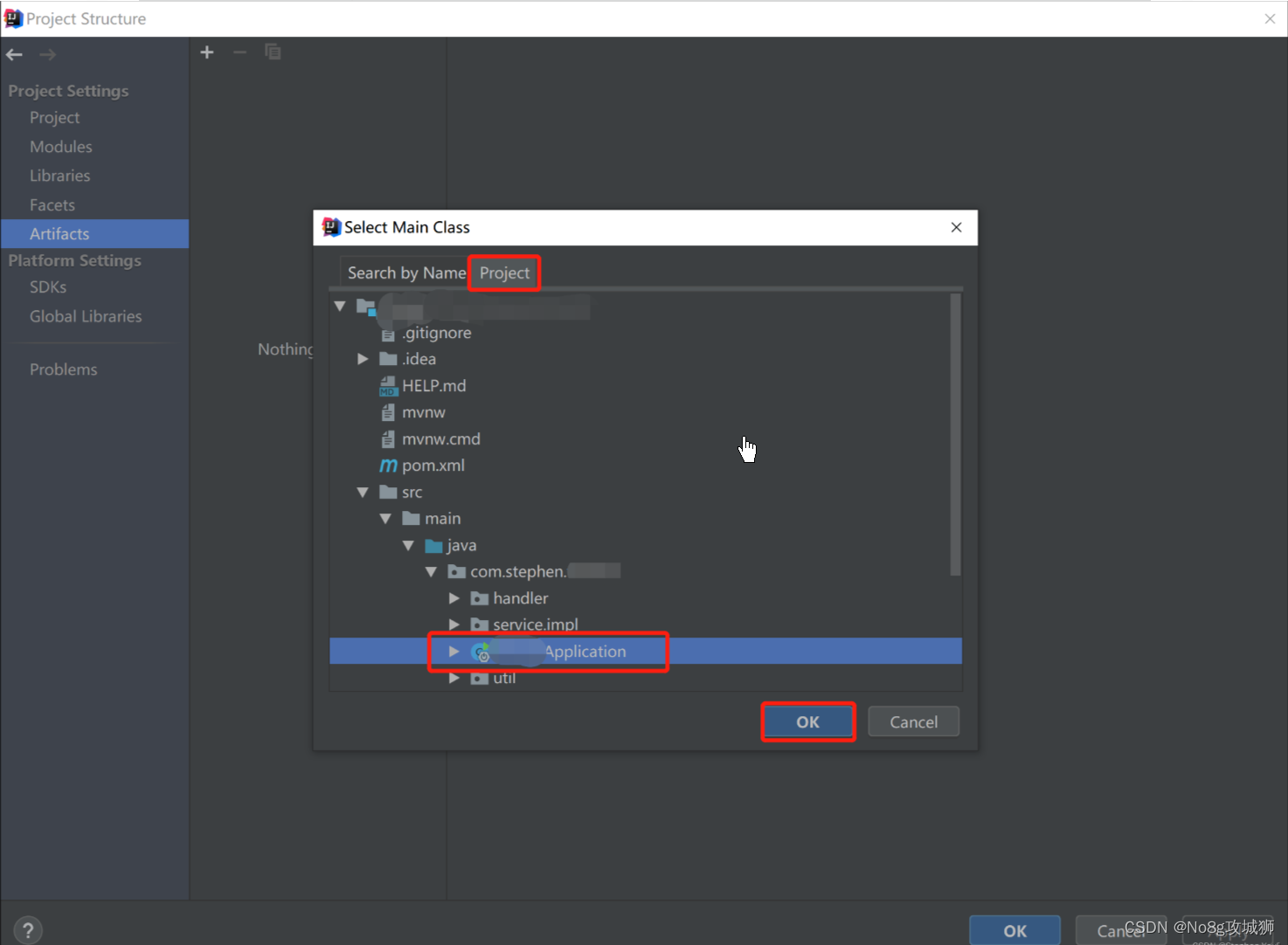Open Project settings in sidebar
The height and width of the screenshot is (945, 1288).
coord(54,118)
